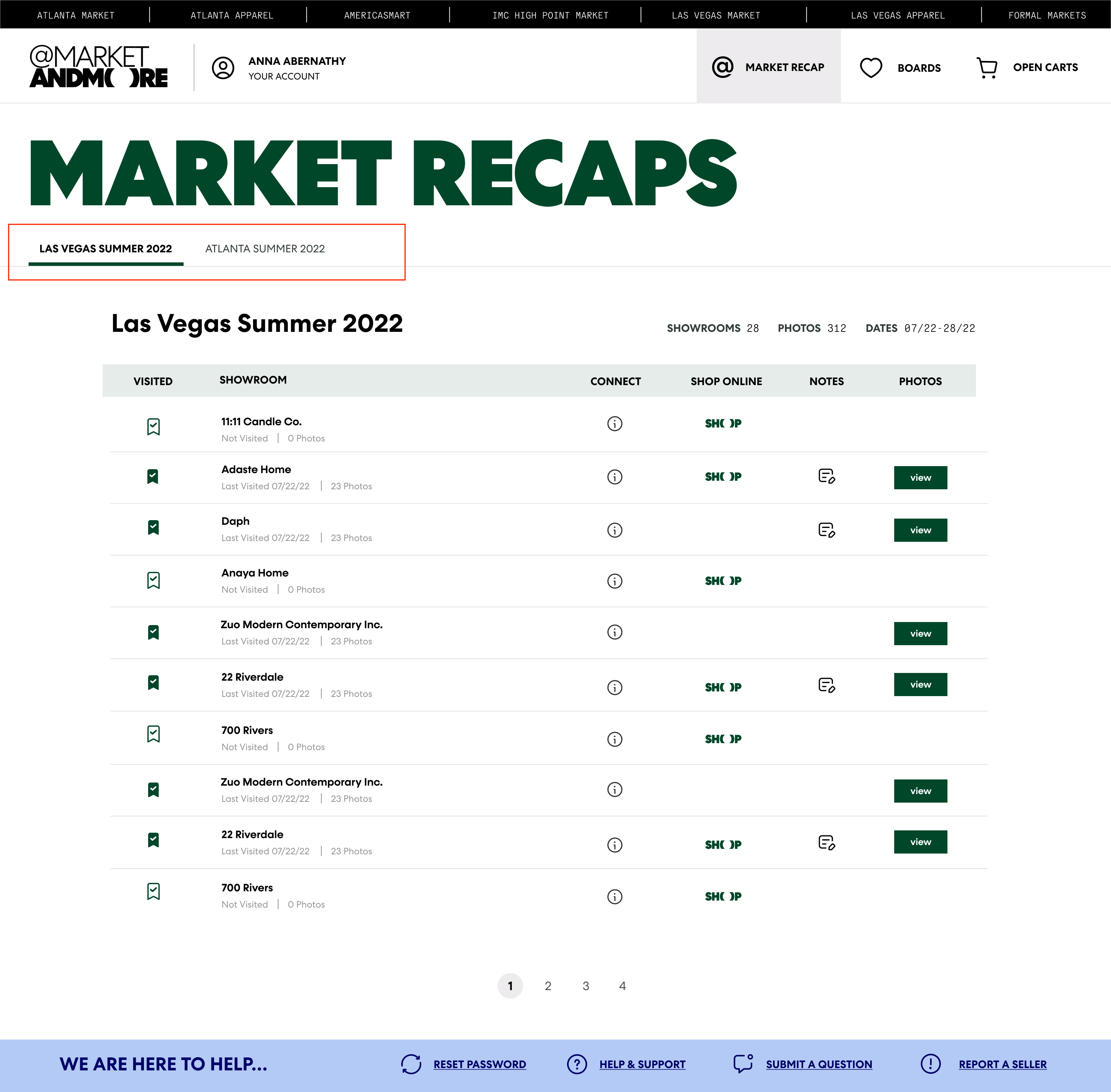Viewport: 1111px width, 1092px height.
Task: Go to page 2 of results
Action: tap(548, 986)
